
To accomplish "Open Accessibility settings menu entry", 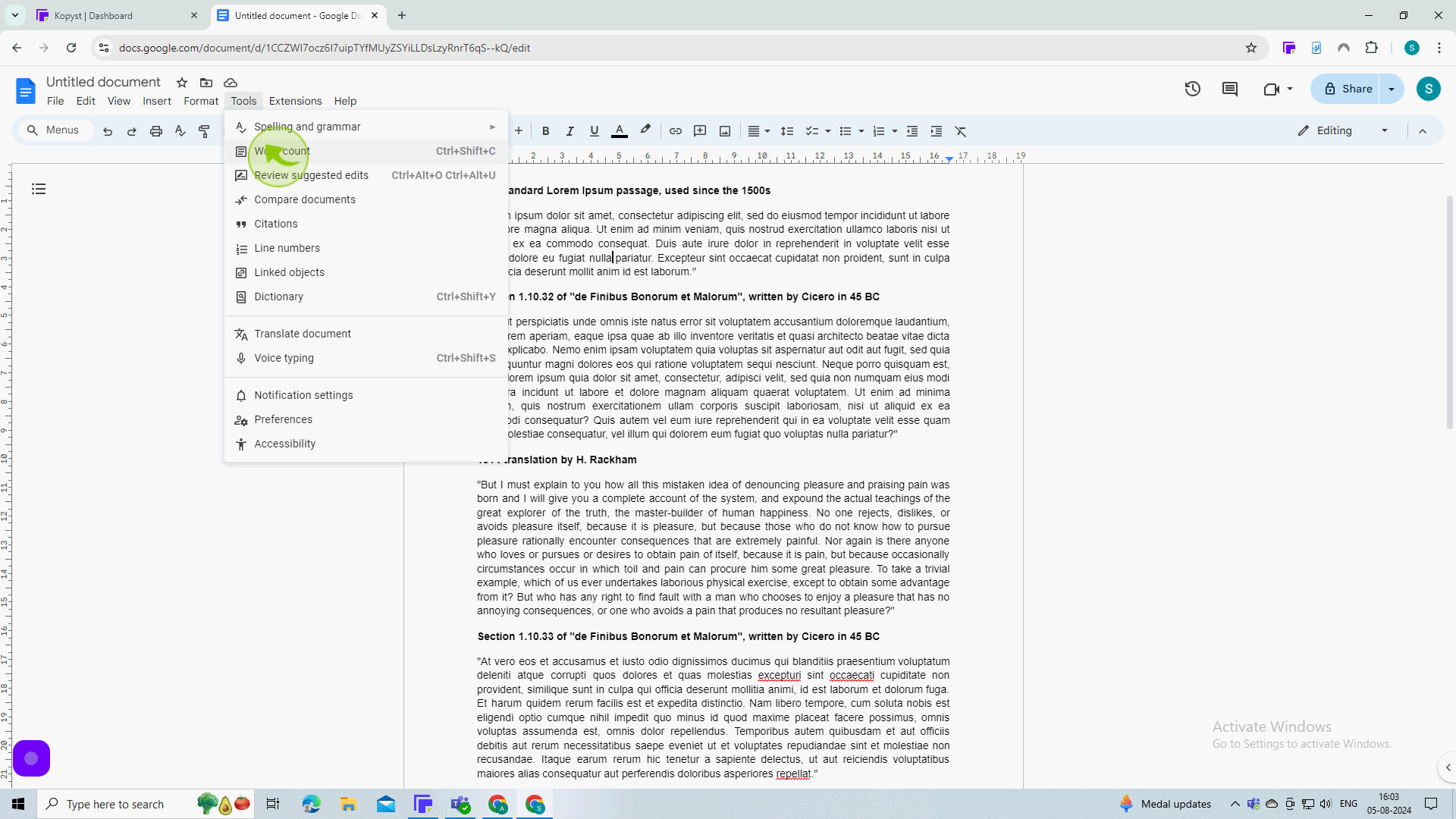I will click(x=366, y=444).
